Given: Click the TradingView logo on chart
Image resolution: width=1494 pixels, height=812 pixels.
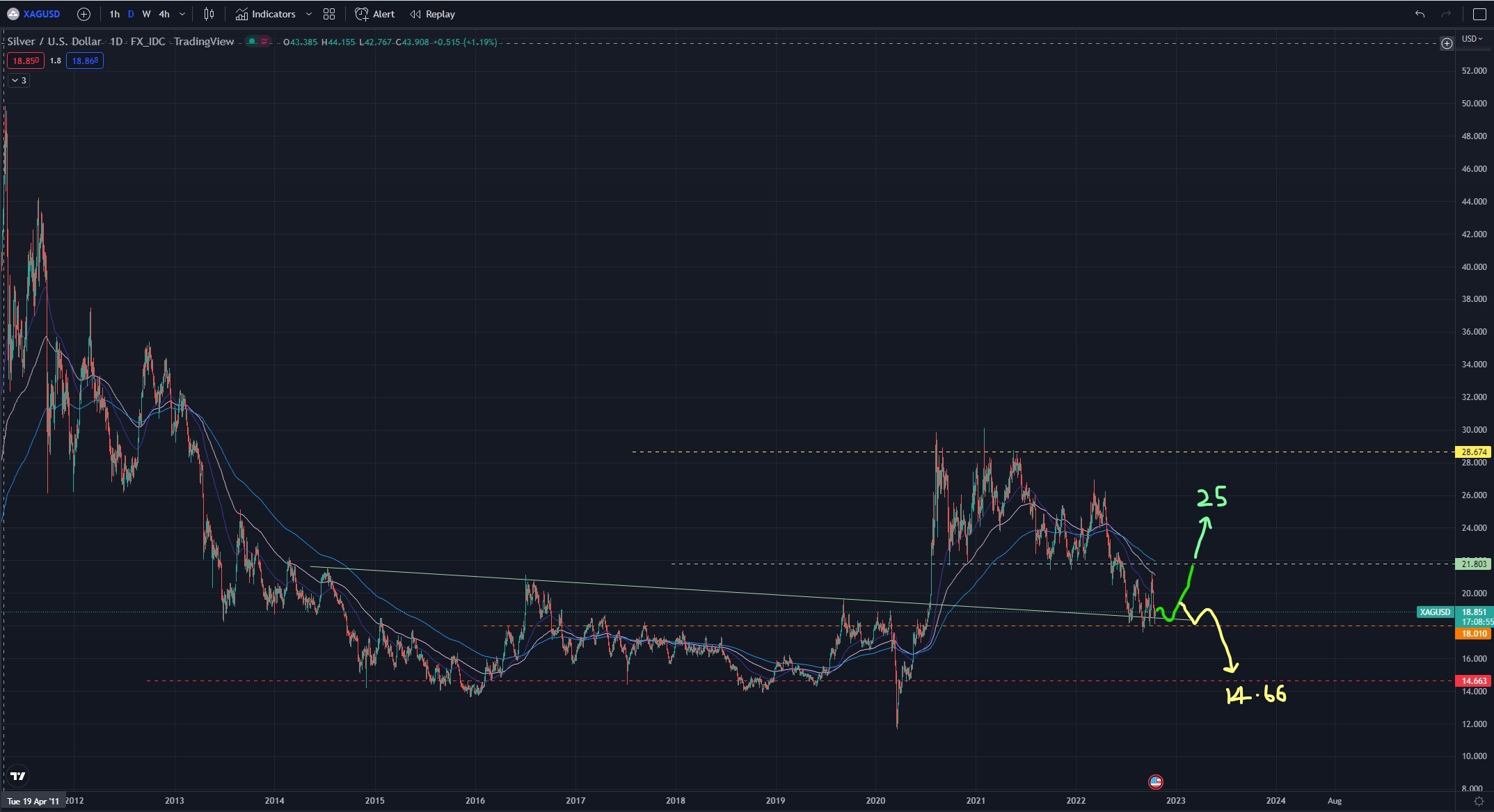Looking at the screenshot, I should (x=18, y=776).
